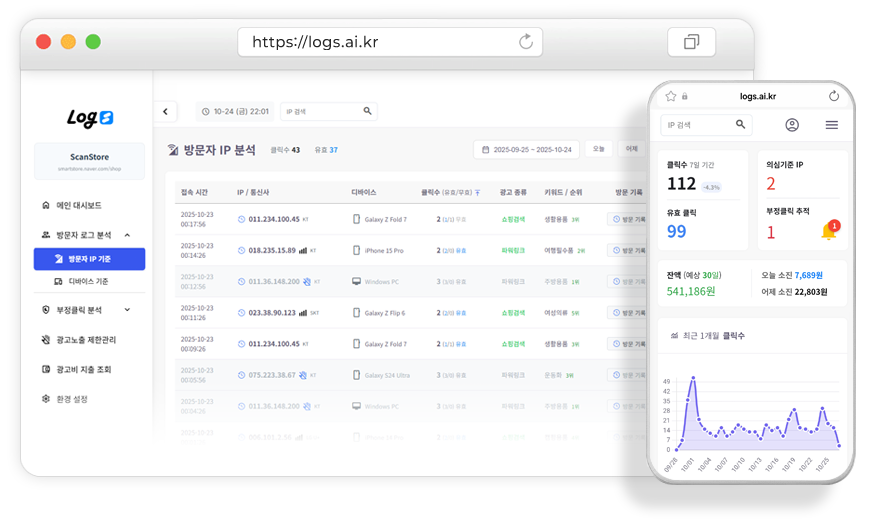Click the notification bell on 부정클릭 추적
Viewport: 870px width, 525px height.
click(828, 232)
